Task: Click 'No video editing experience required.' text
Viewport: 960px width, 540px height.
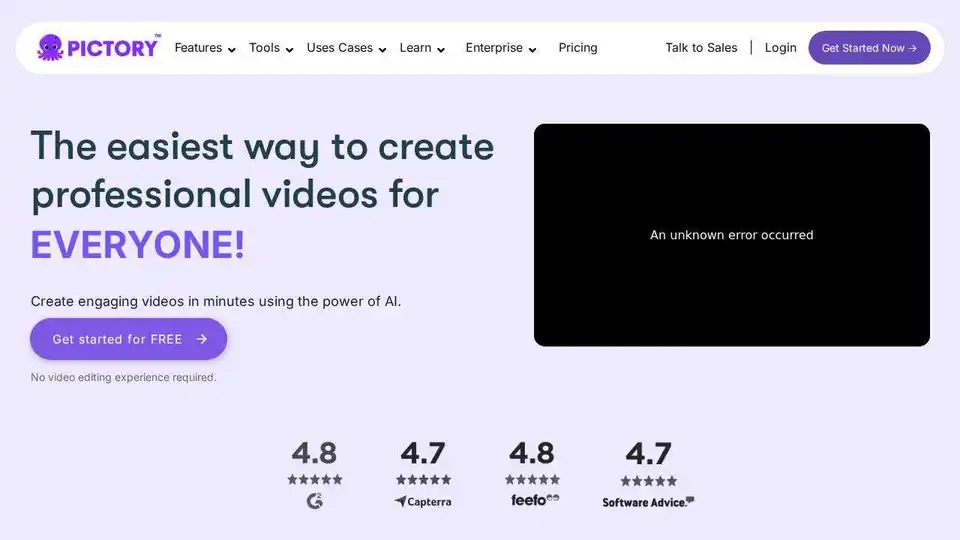Action: pos(124,378)
